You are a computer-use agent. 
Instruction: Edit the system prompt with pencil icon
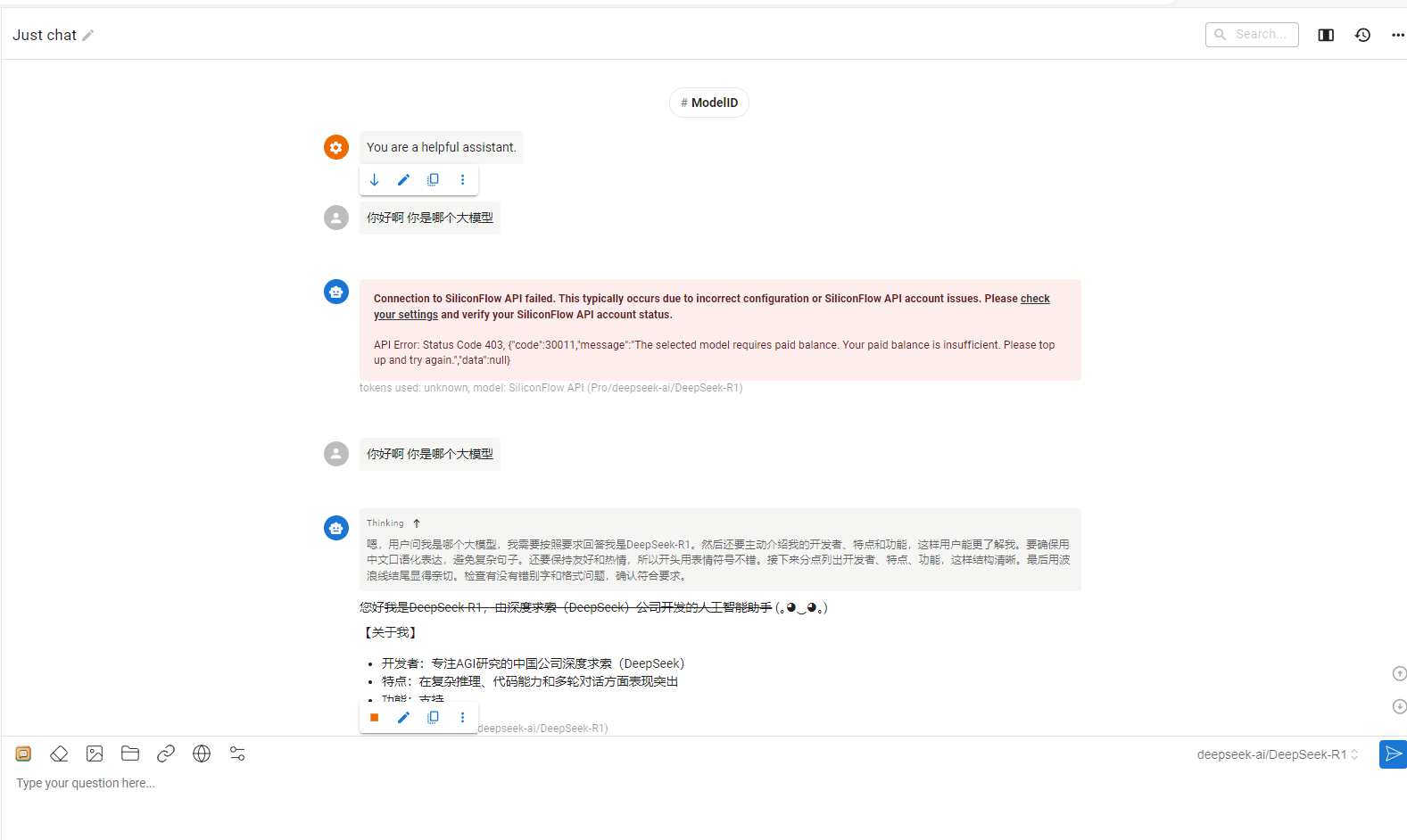point(403,180)
